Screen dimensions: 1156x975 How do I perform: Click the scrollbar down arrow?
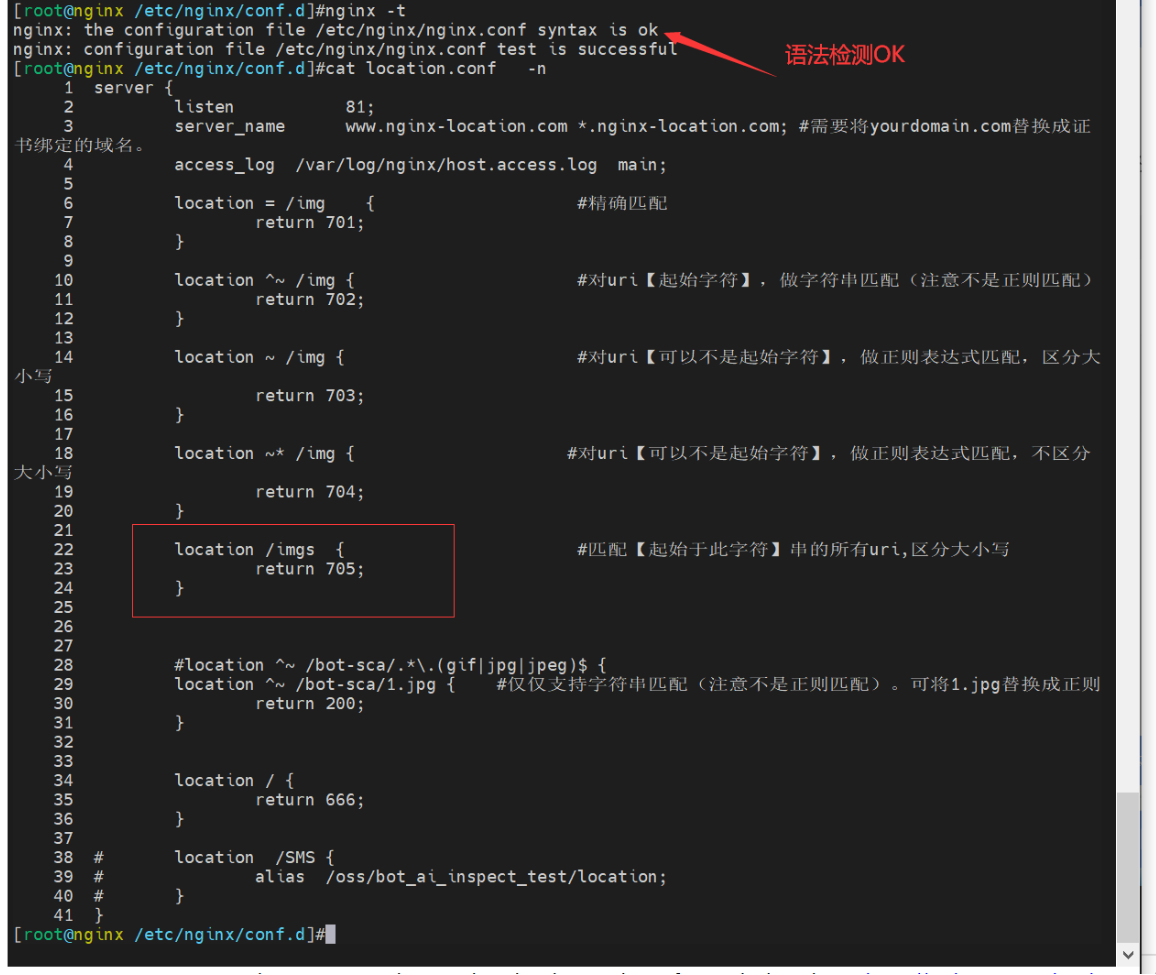click(x=1127, y=954)
